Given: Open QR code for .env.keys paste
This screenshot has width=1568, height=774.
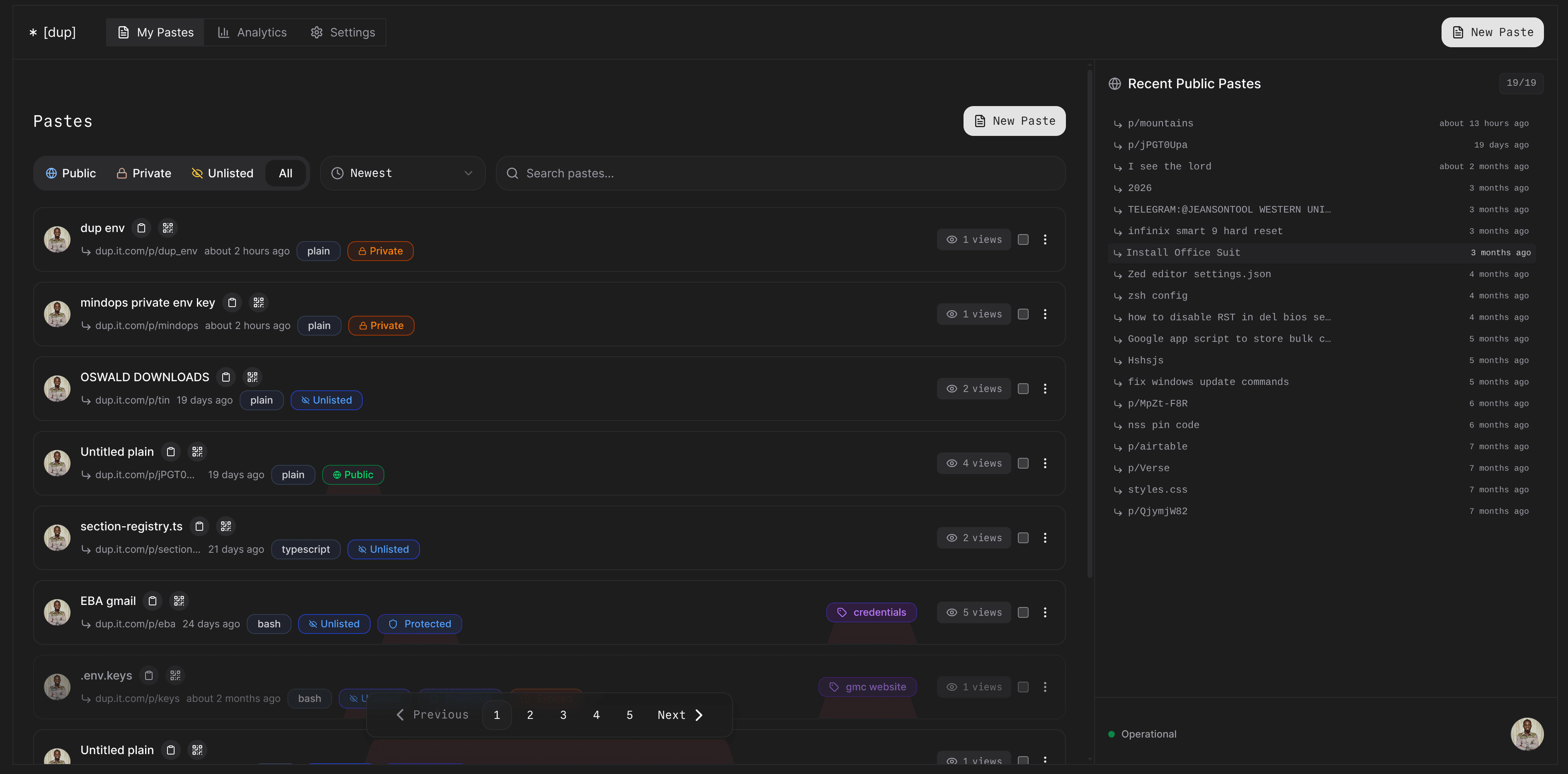Looking at the screenshot, I should [175, 675].
